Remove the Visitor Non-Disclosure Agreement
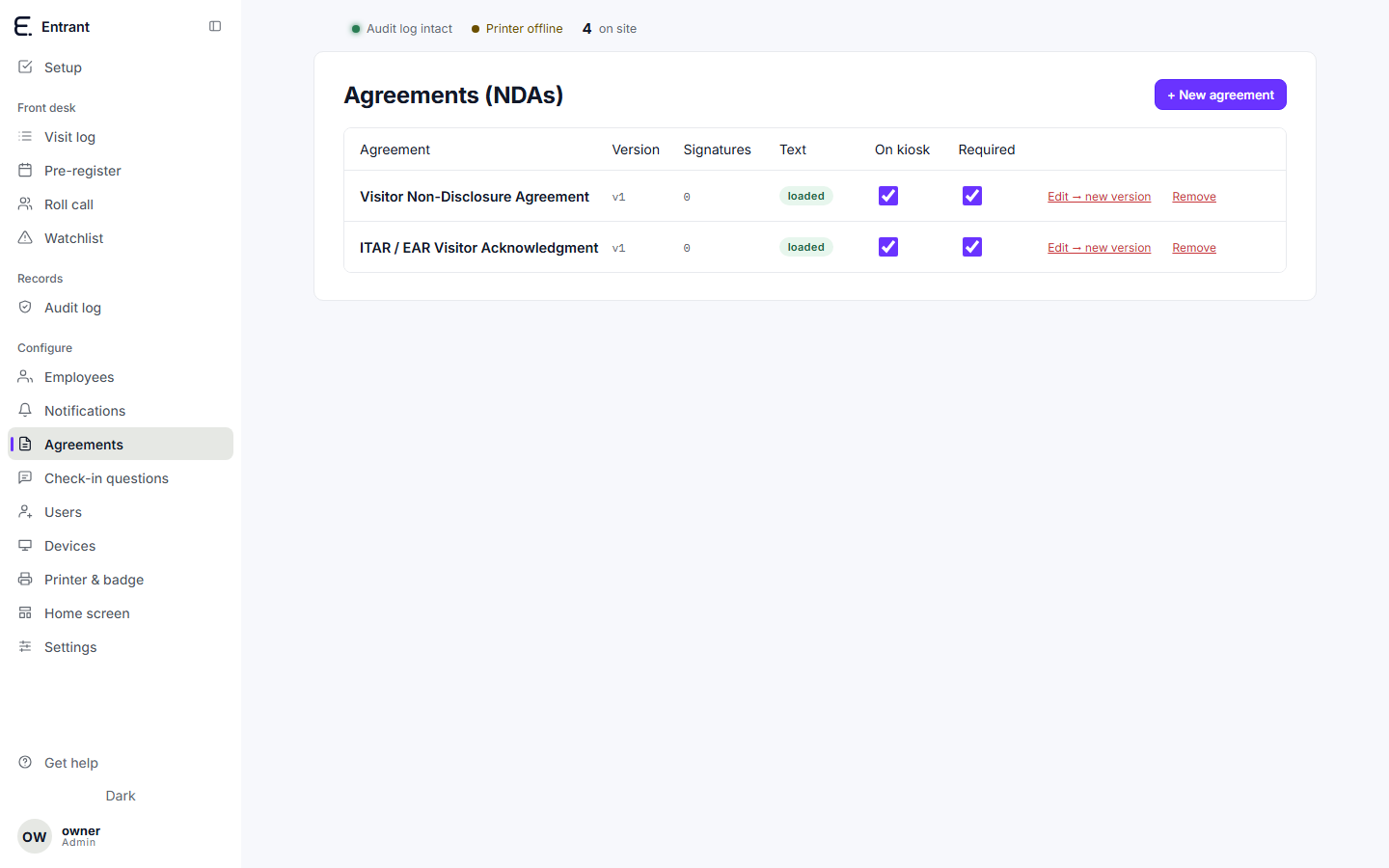 pyautogui.click(x=1194, y=197)
